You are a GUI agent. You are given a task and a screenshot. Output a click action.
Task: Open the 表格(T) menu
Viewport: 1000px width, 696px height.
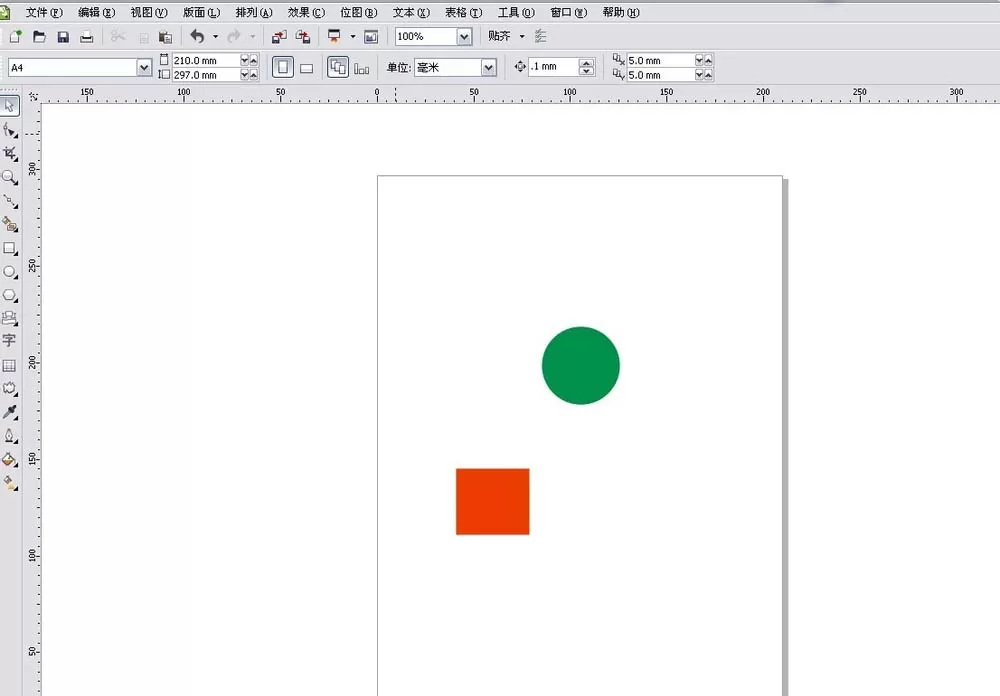pyautogui.click(x=464, y=12)
